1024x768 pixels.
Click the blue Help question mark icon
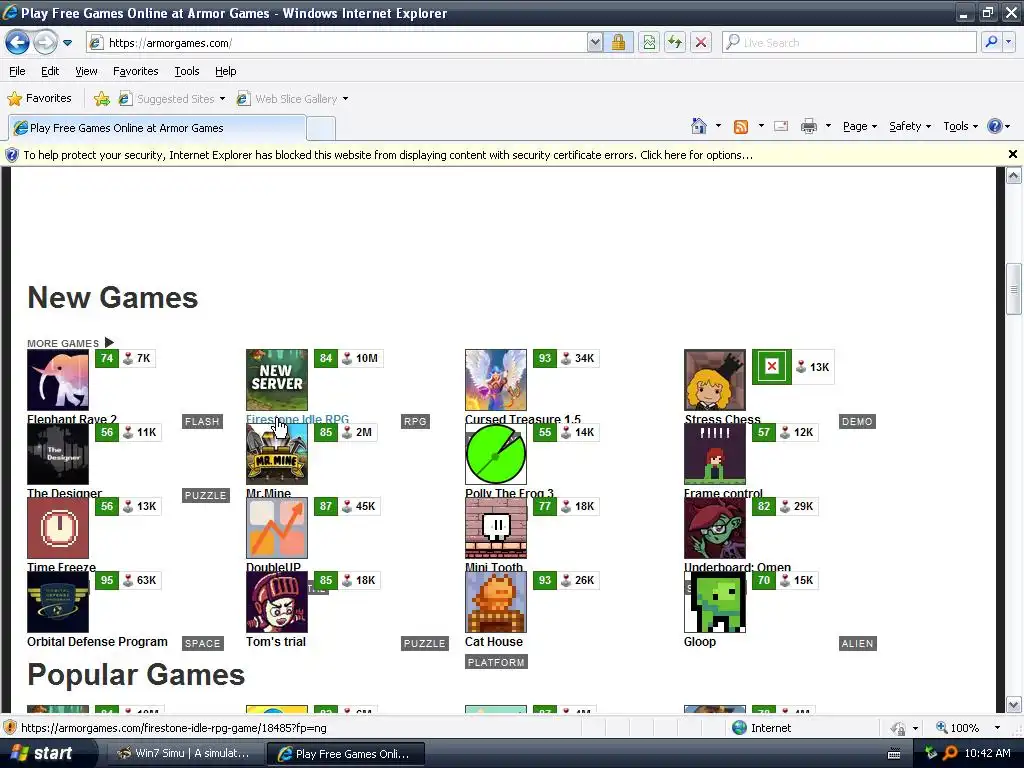[994, 127]
